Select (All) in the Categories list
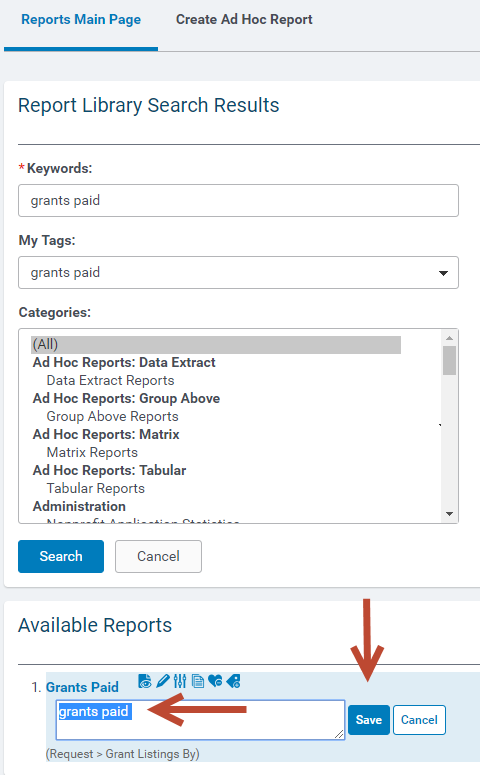The image size is (480, 775). (216, 344)
